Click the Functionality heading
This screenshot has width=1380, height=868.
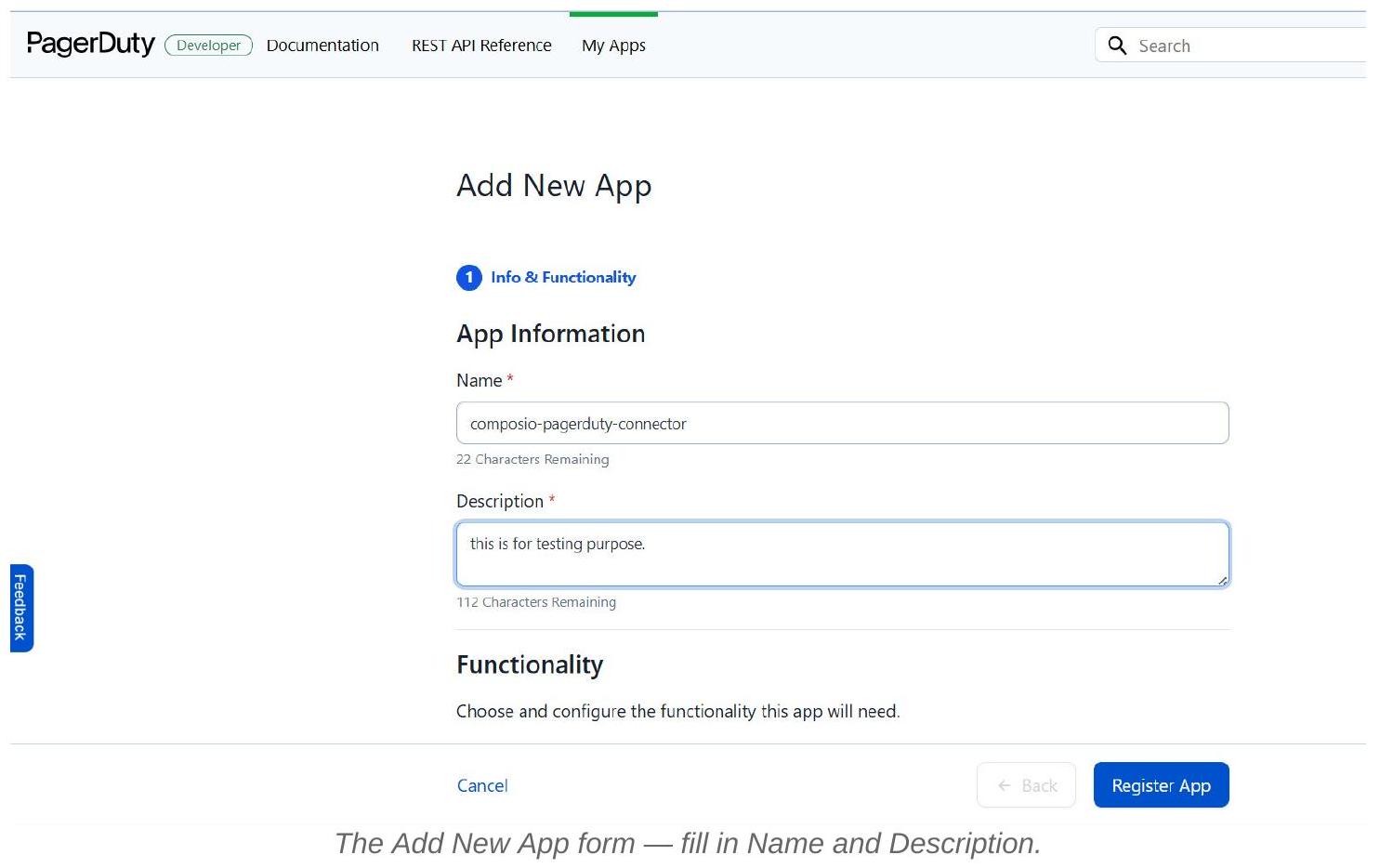click(530, 664)
